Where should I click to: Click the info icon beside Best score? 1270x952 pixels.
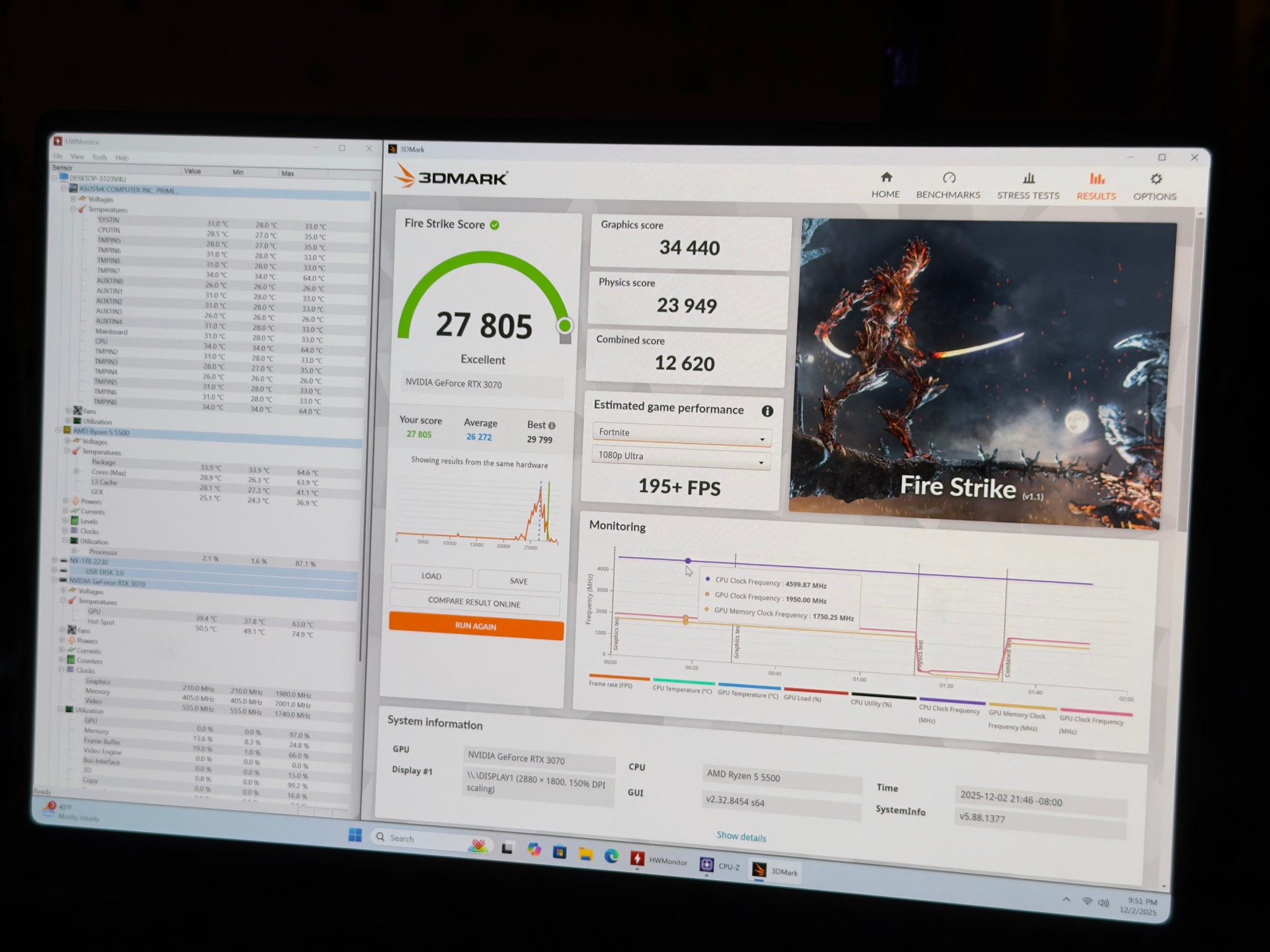coord(552,426)
